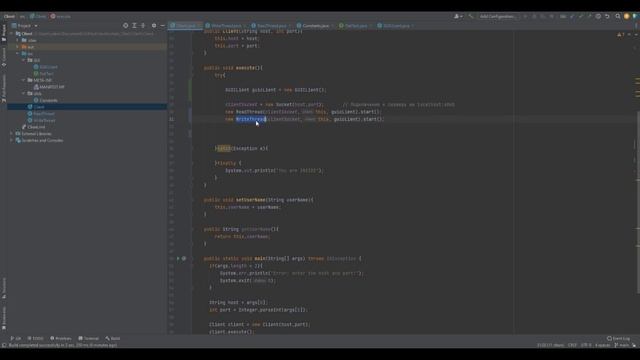Click the highlighted WriteThread text in code

251,119
